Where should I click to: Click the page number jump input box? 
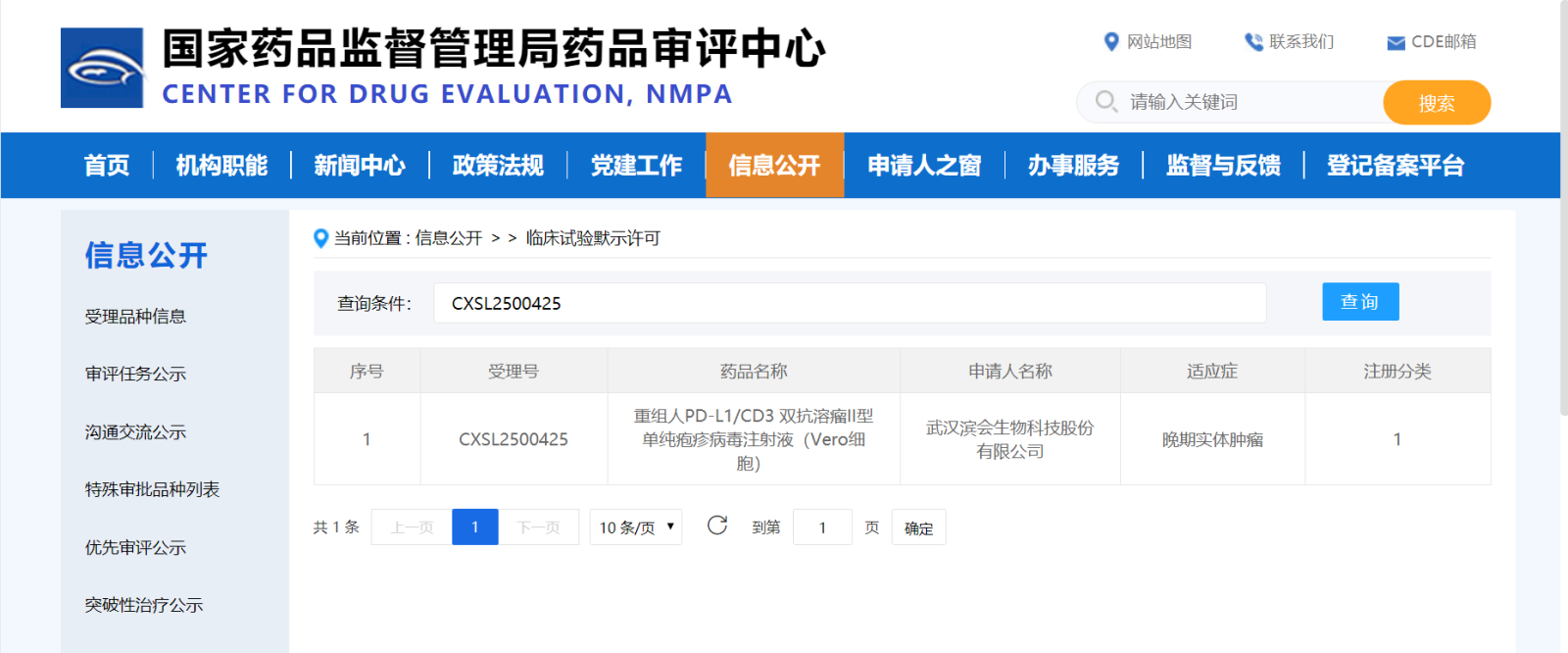[822, 527]
